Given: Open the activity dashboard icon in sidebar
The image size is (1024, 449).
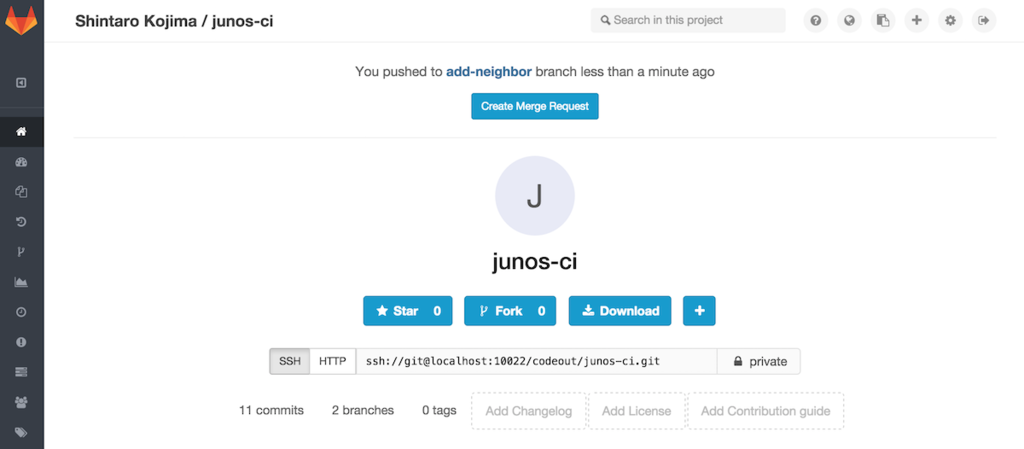Looking at the screenshot, I should [x=21, y=162].
